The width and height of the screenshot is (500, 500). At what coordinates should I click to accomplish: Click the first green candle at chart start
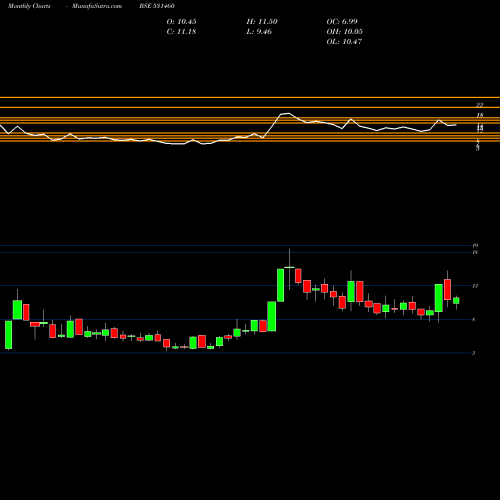(8, 335)
